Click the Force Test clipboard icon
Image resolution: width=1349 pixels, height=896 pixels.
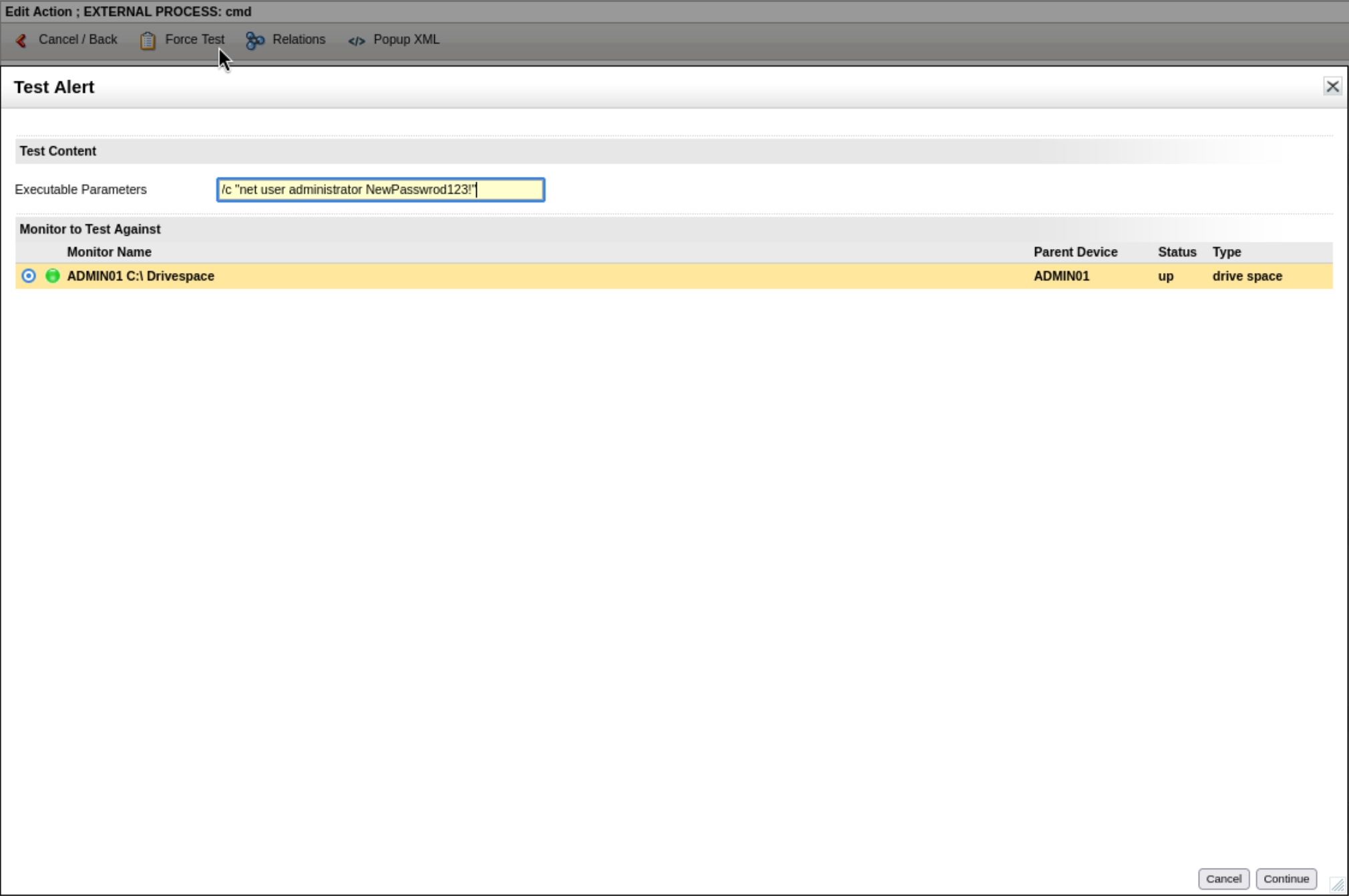(x=148, y=41)
